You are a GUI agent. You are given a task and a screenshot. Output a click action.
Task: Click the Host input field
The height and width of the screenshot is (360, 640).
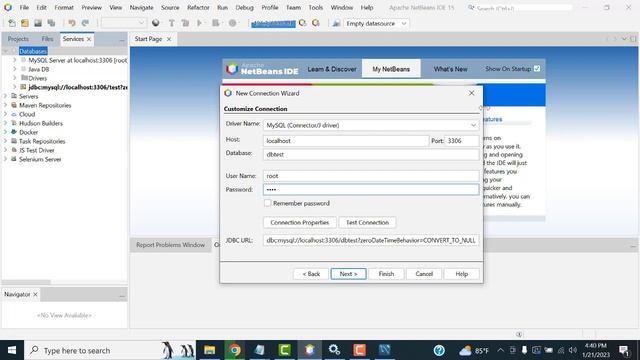[346, 141]
